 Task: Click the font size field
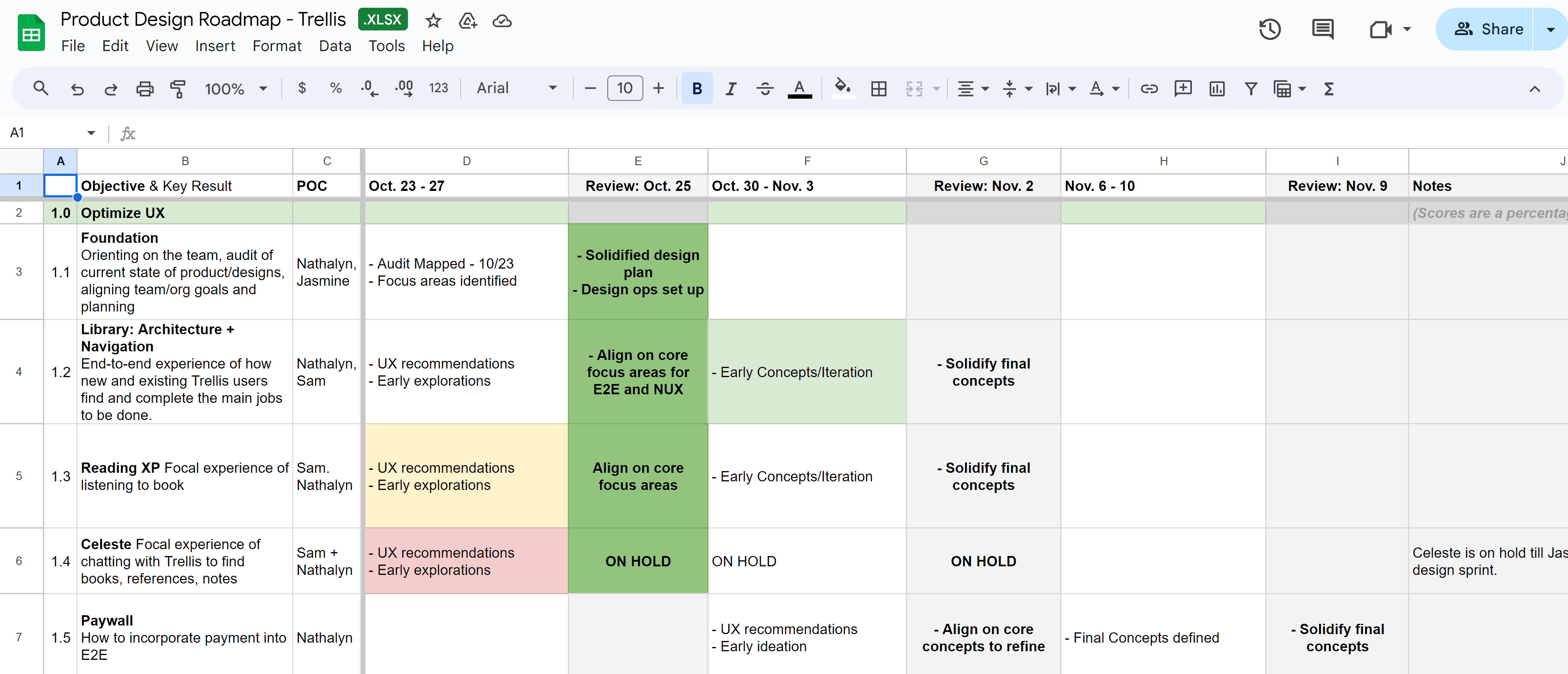click(624, 89)
